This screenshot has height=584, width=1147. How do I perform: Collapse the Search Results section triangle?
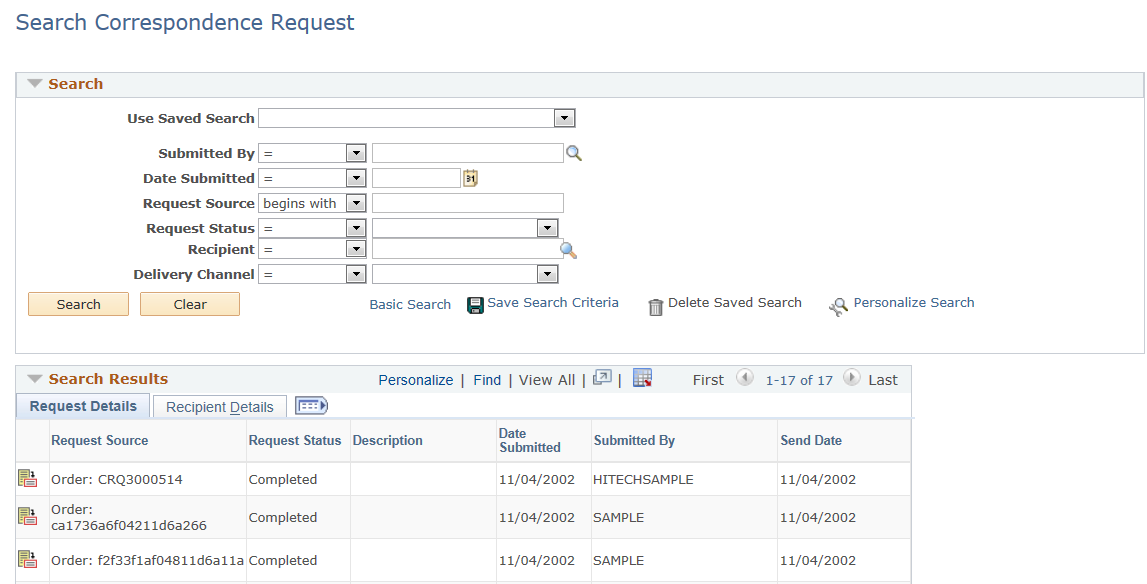pyautogui.click(x=34, y=379)
